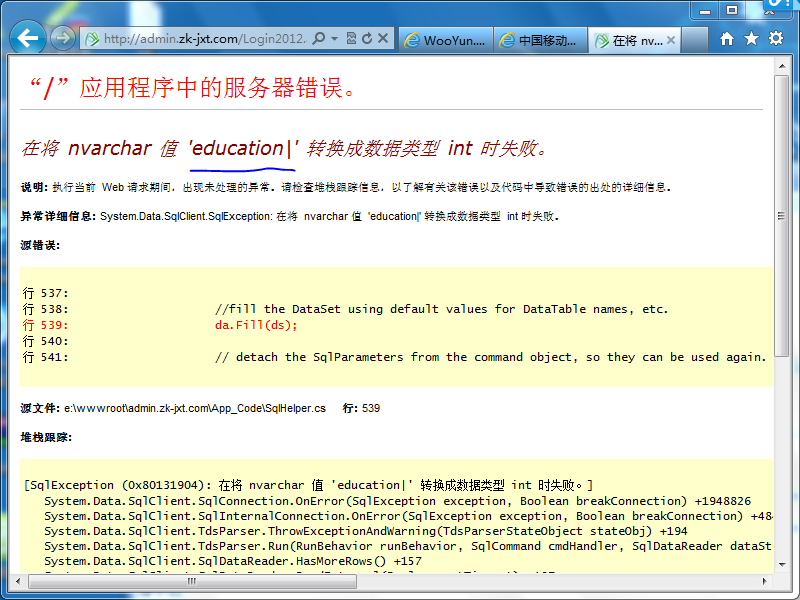
Task: Click the TdsParser.ThrowExceptionAndWarning stack line
Action: coord(365,531)
